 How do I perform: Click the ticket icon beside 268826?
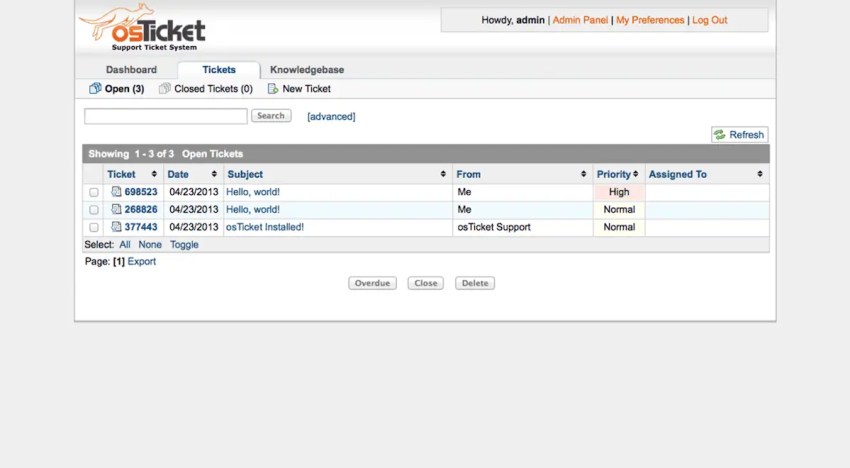(116, 209)
